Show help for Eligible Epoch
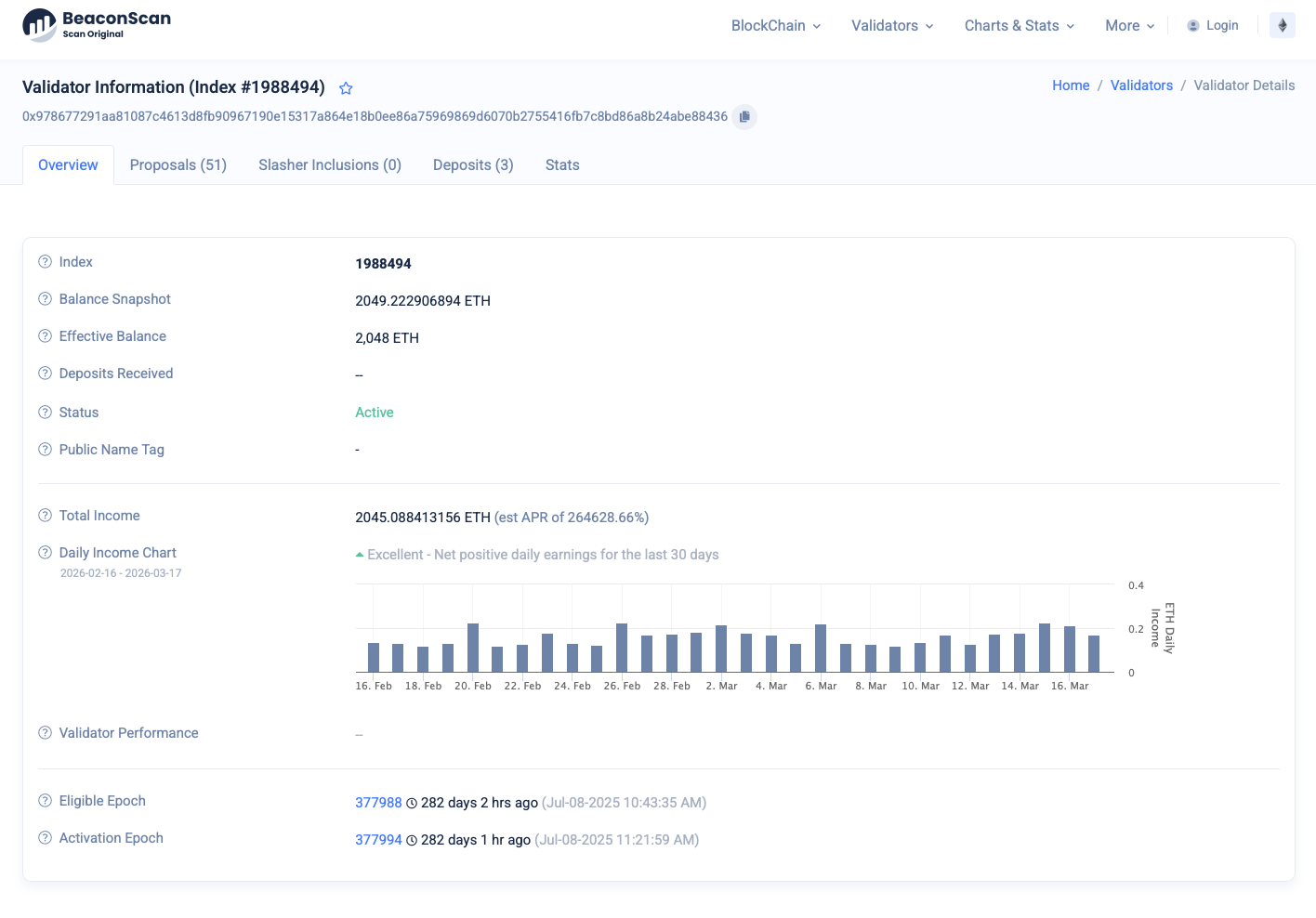Screen dimensions: 1316x918 pyautogui.click(x=45, y=801)
